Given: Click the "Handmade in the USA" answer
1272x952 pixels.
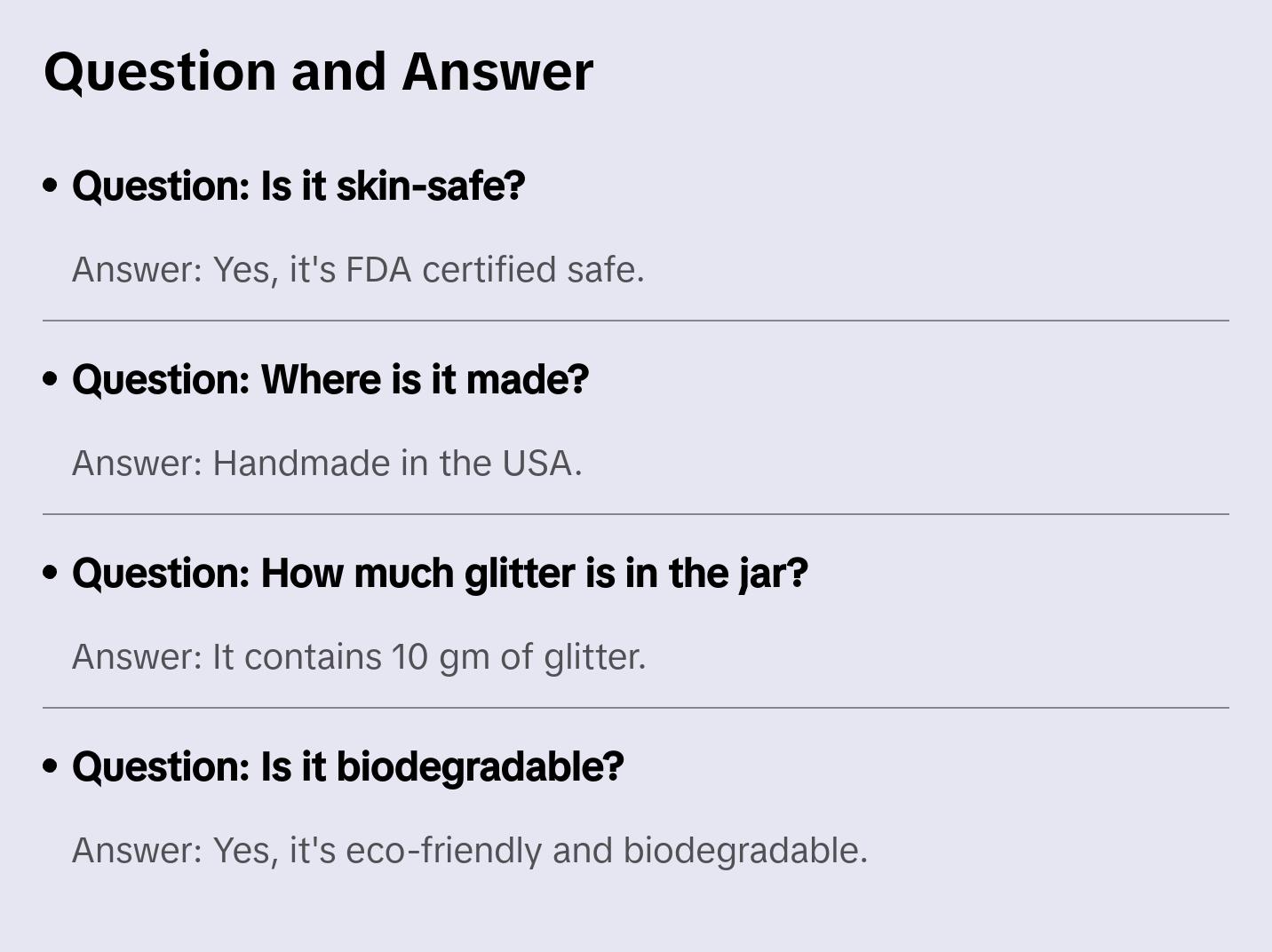Looking at the screenshot, I should (327, 463).
